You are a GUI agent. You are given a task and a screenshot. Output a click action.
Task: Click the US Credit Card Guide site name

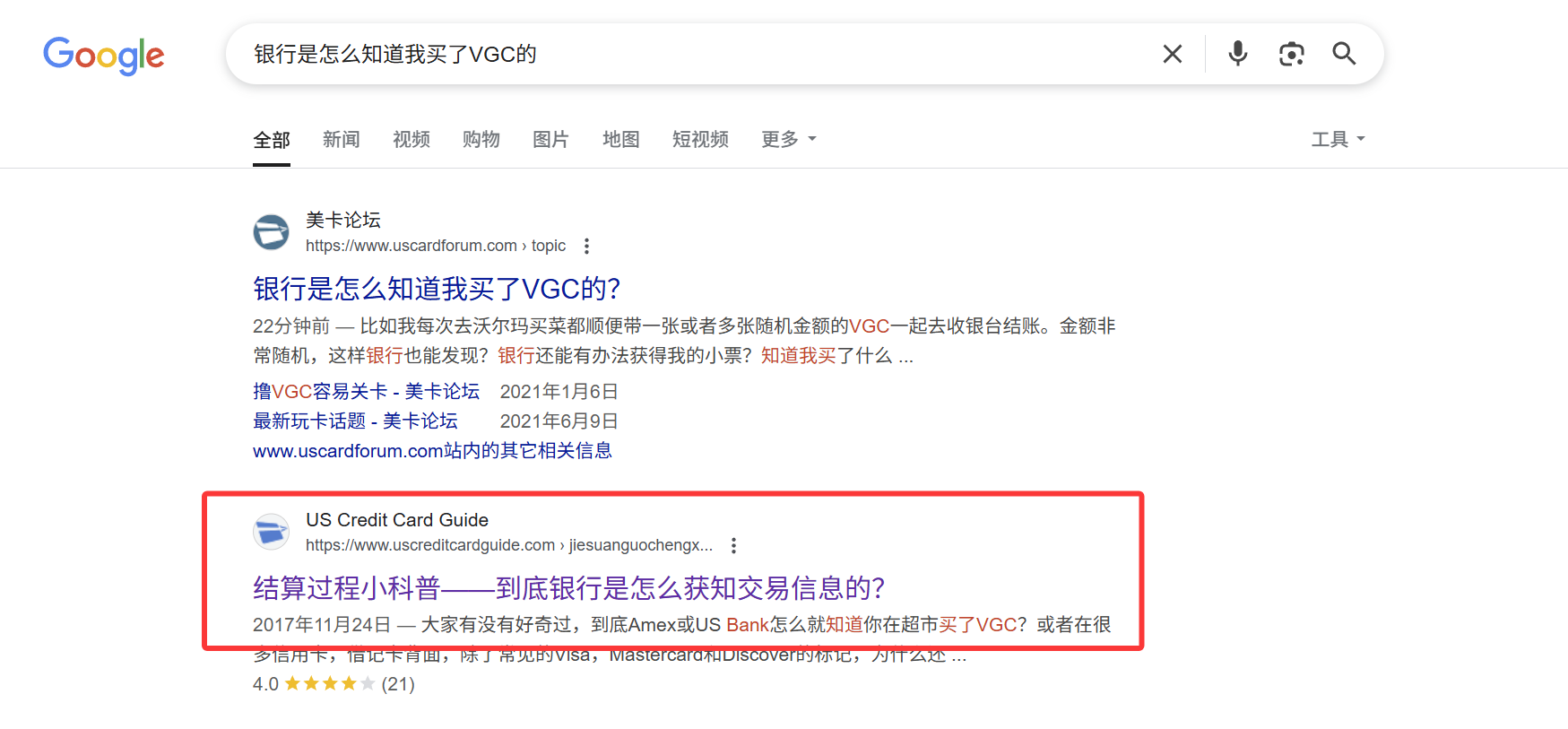[x=397, y=520]
